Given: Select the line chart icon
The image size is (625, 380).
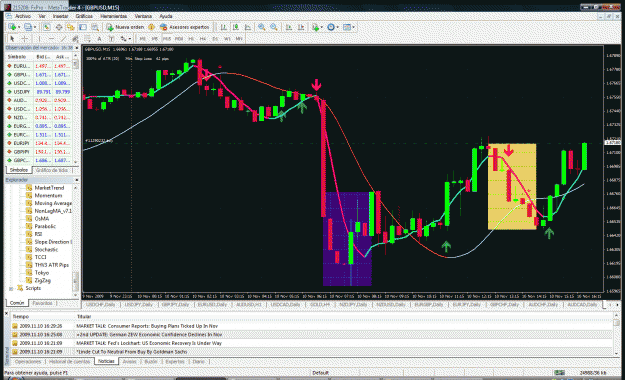Looking at the screenshot, I should (248, 27).
